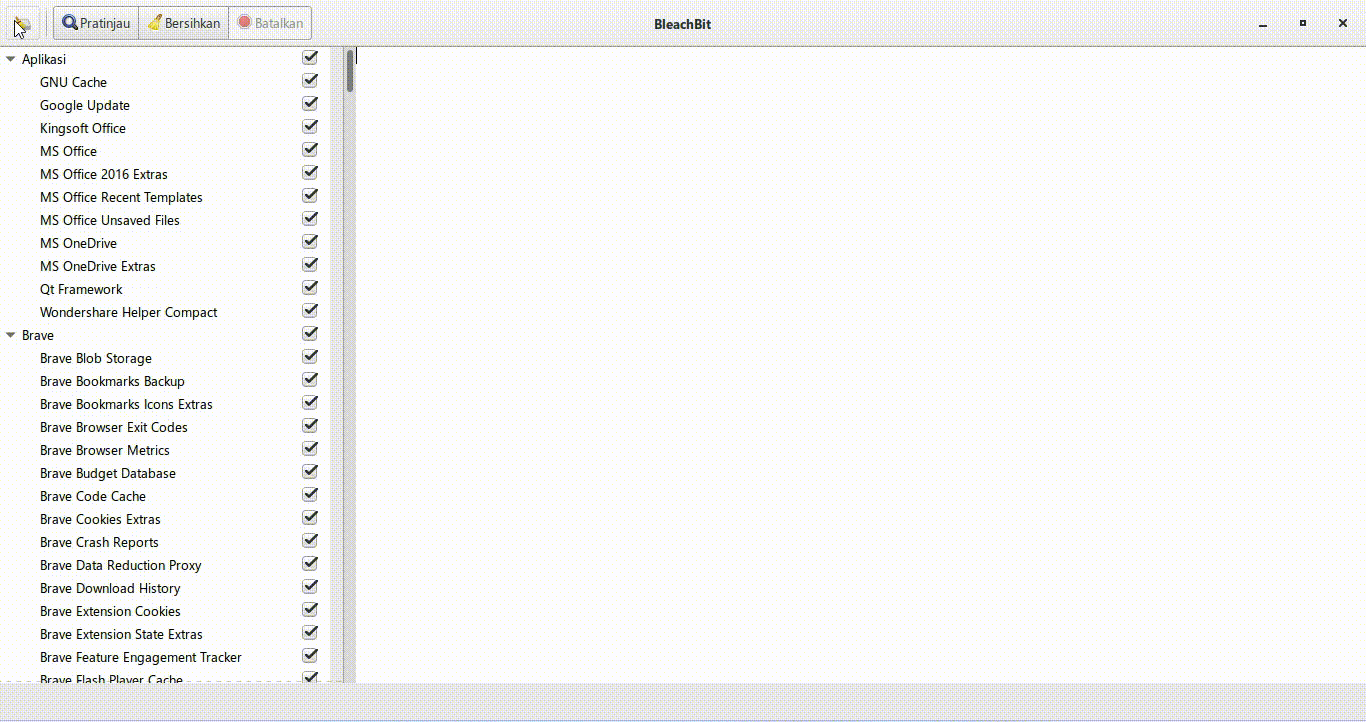Screen dimensions: 1366x722
Task: Toggle the Kingsoft Office checkbox
Action: tap(310, 127)
